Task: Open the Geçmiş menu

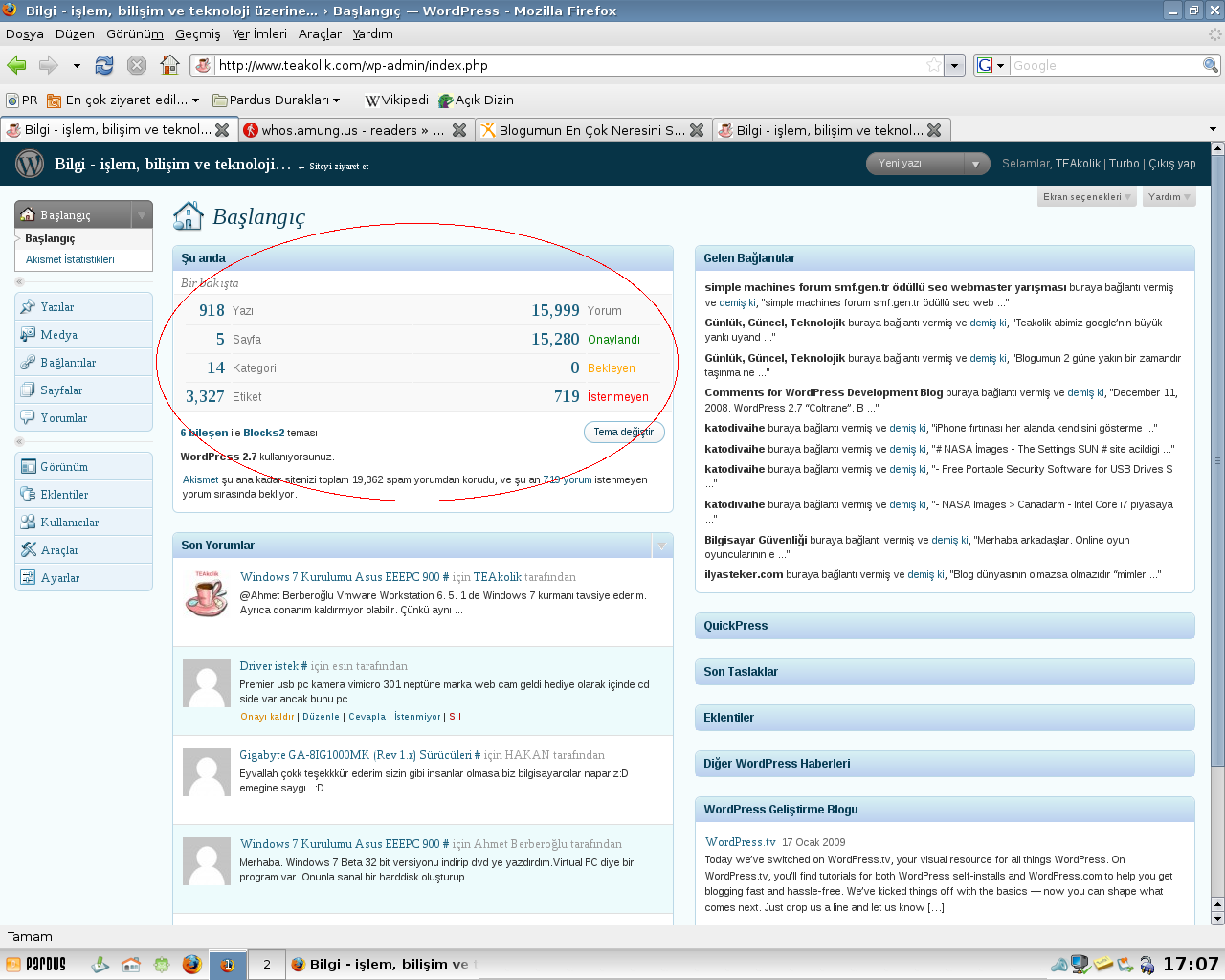Action: [x=198, y=33]
